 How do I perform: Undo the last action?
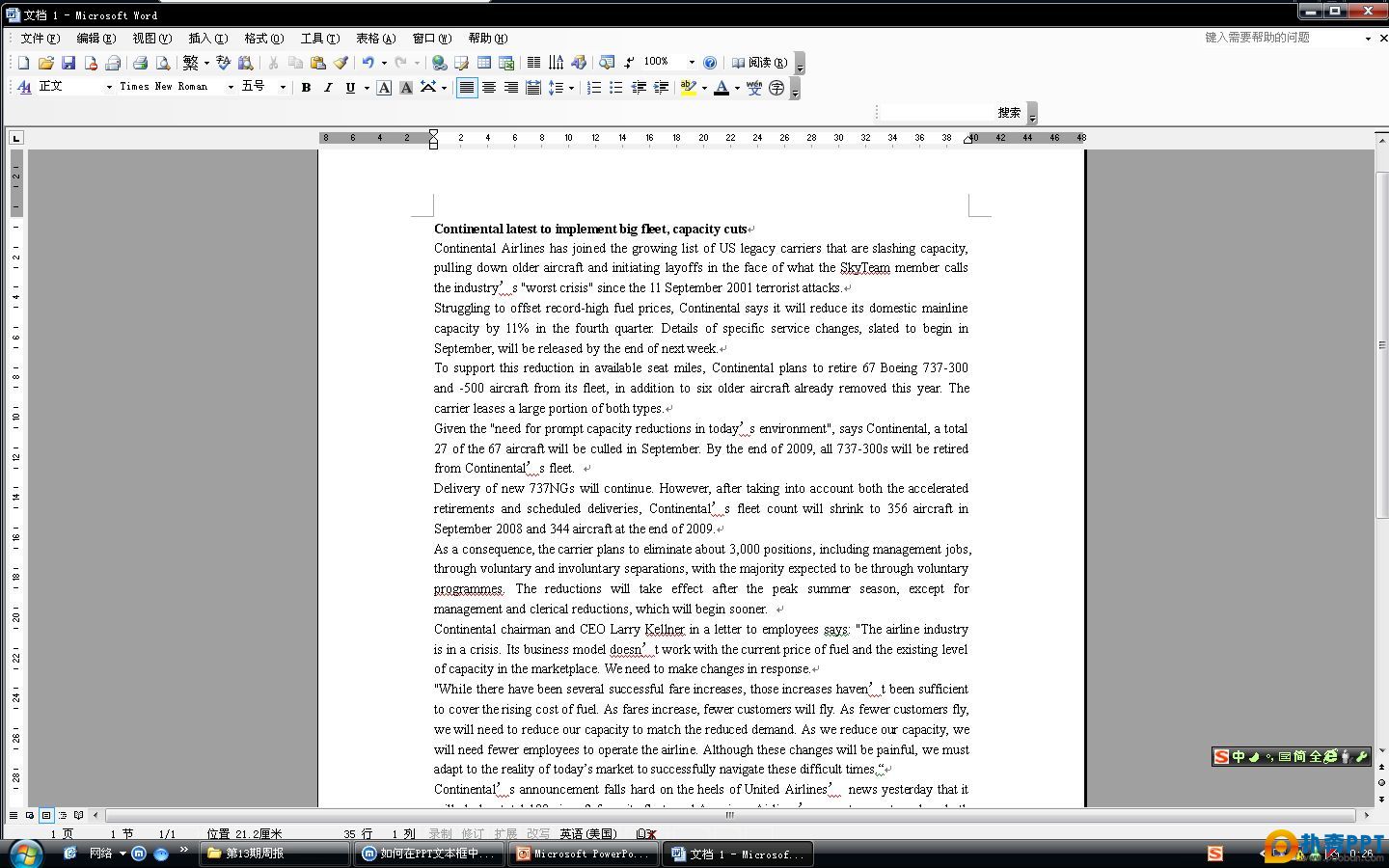coord(368,63)
